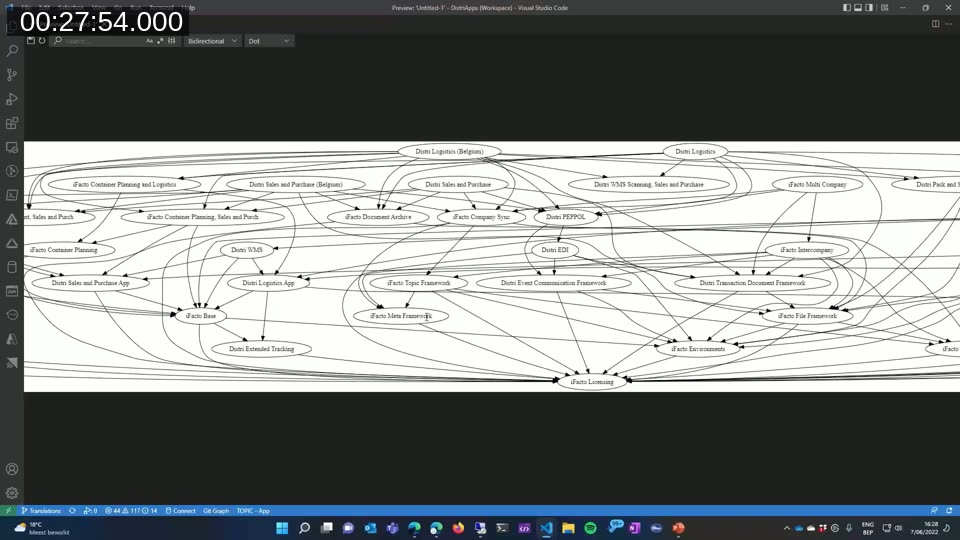
Task: Open the notifications bell in status bar
Action: (949, 511)
